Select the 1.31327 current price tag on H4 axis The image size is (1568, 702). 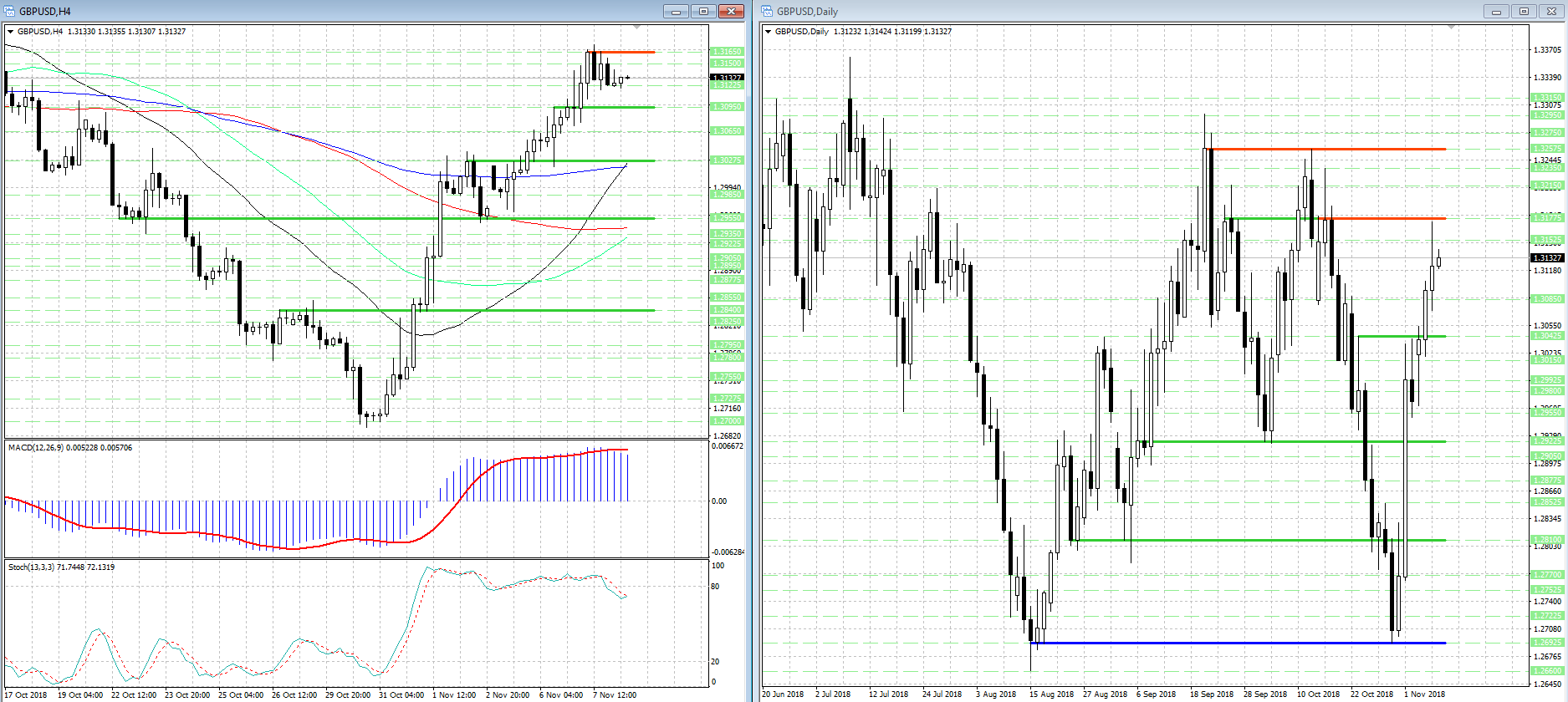click(727, 78)
